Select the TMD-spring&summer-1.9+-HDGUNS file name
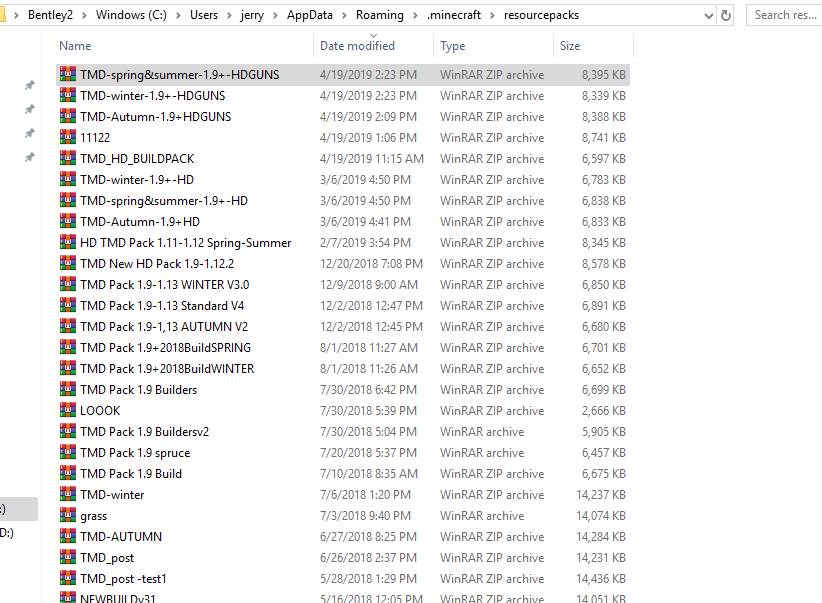The width and height of the screenshot is (822, 603). (180, 75)
